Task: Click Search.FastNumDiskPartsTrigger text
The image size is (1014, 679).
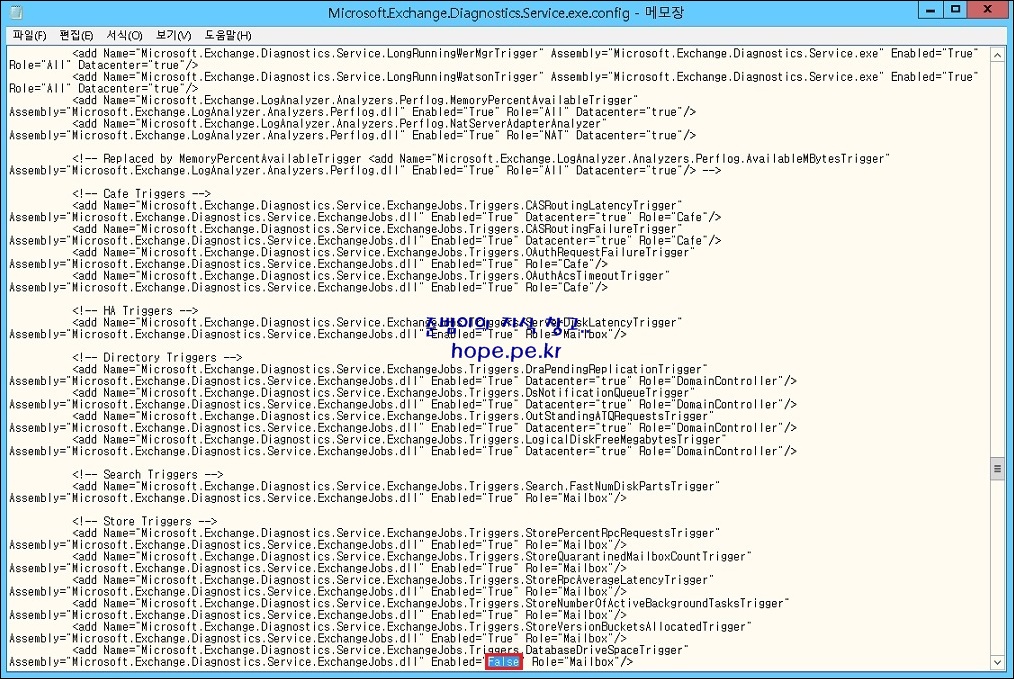Action: click(620, 486)
